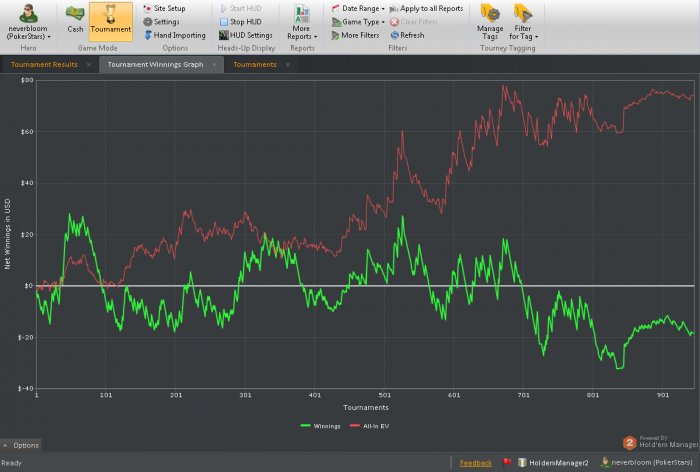Switch to Tournament game mode
The width and height of the screenshot is (700, 472).
pyautogui.click(x=110, y=19)
